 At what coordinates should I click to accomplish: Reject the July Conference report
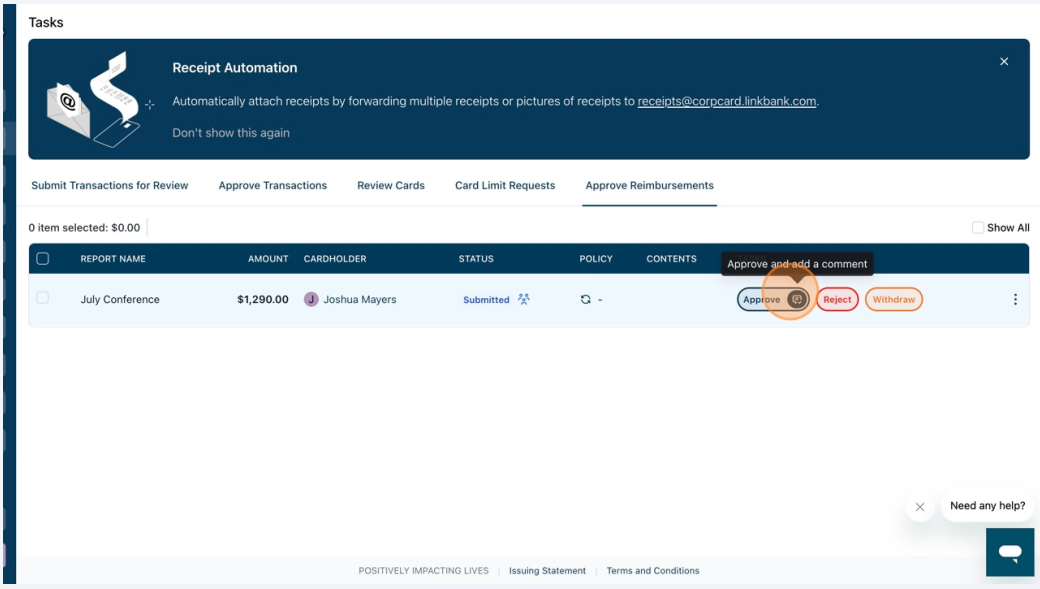point(837,299)
